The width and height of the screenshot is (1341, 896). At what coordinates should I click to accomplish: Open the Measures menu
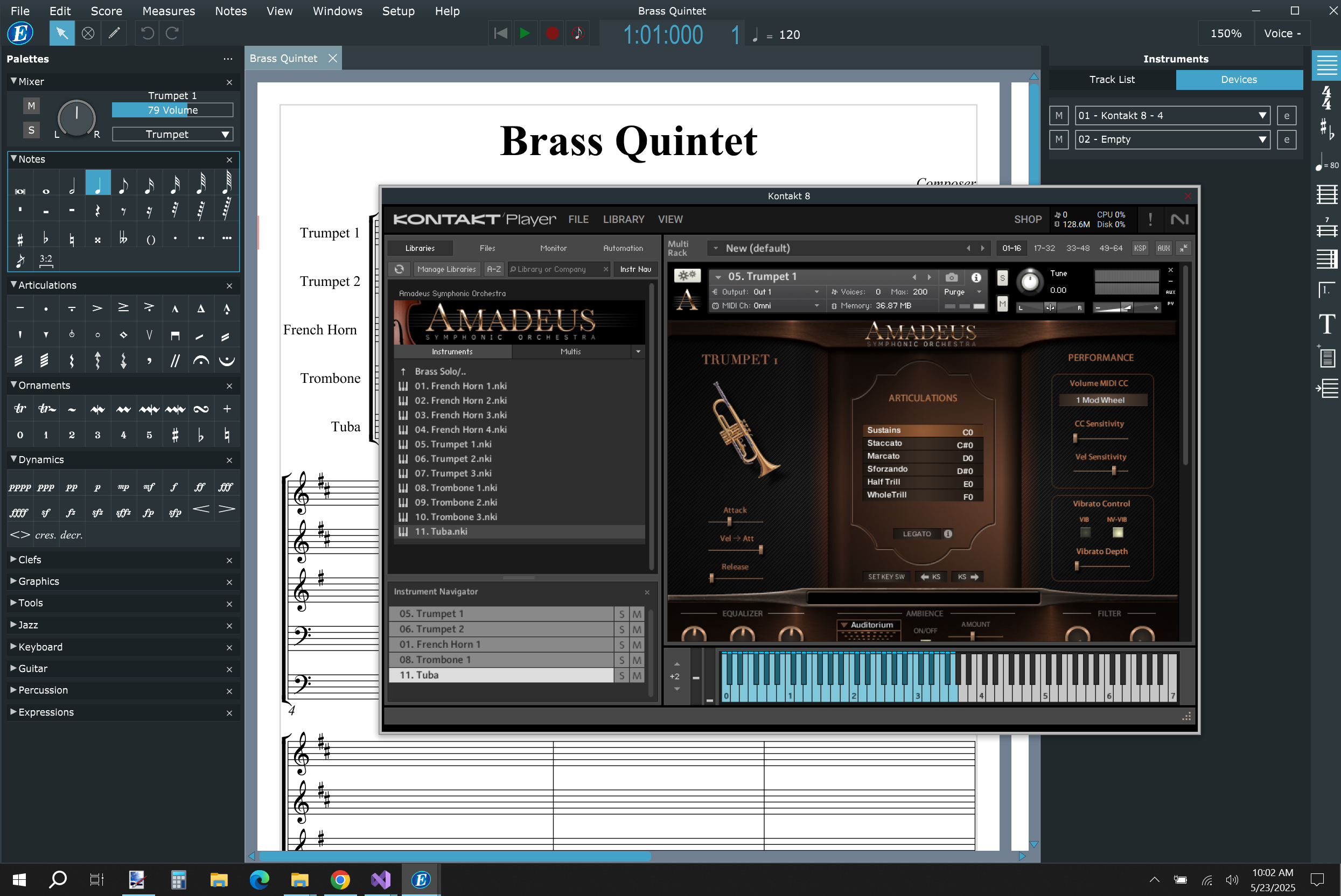[169, 11]
